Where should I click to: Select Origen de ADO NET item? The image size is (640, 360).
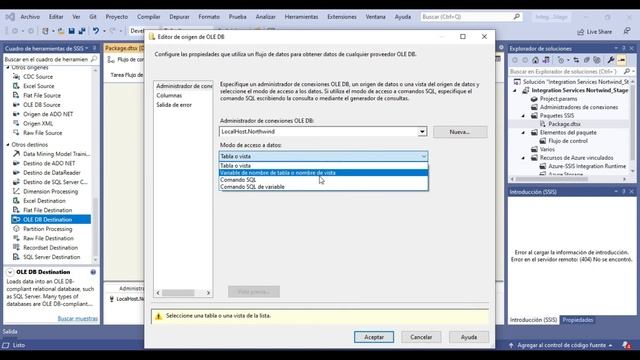(48, 114)
